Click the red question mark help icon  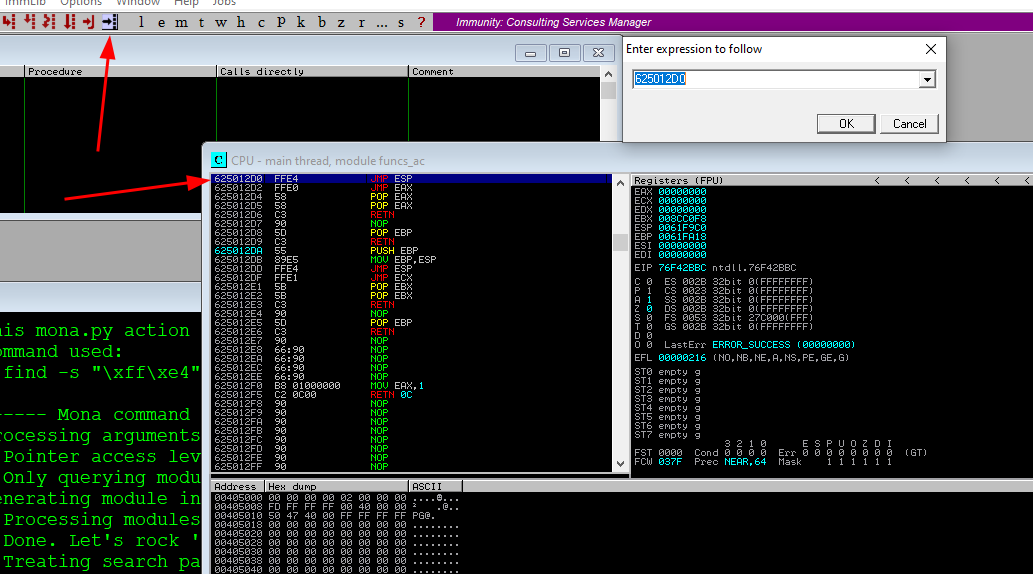click(x=421, y=22)
